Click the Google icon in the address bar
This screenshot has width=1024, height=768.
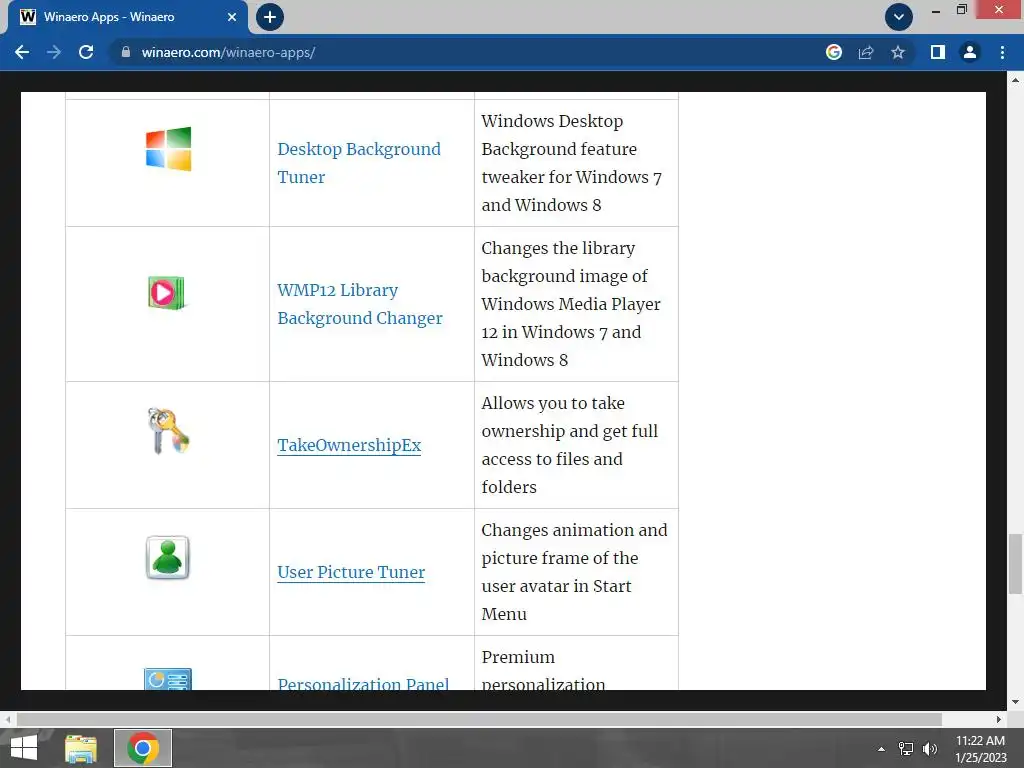834,52
